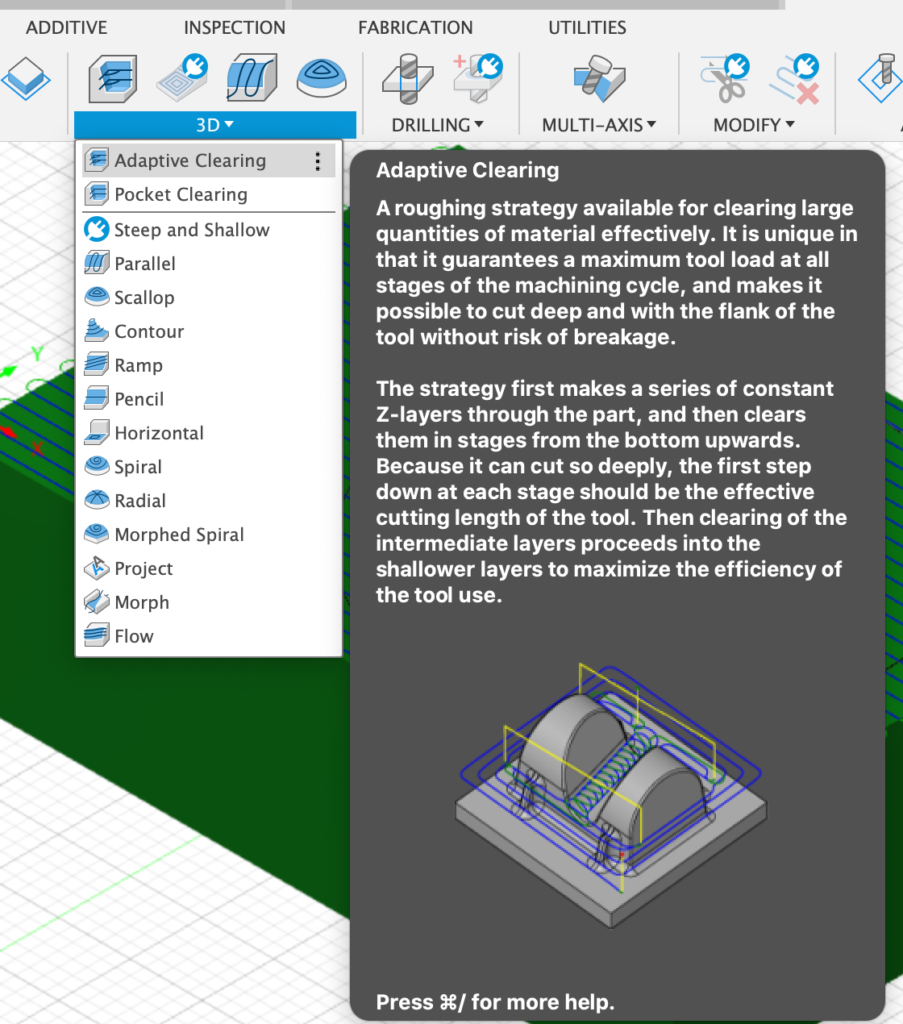
Task: Switch to the FABRICATION tab
Action: (x=415, y=28)
